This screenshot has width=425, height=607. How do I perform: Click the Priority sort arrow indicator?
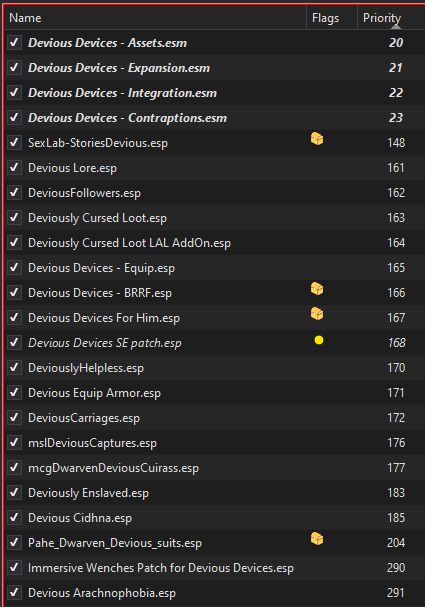pos(396,26)
